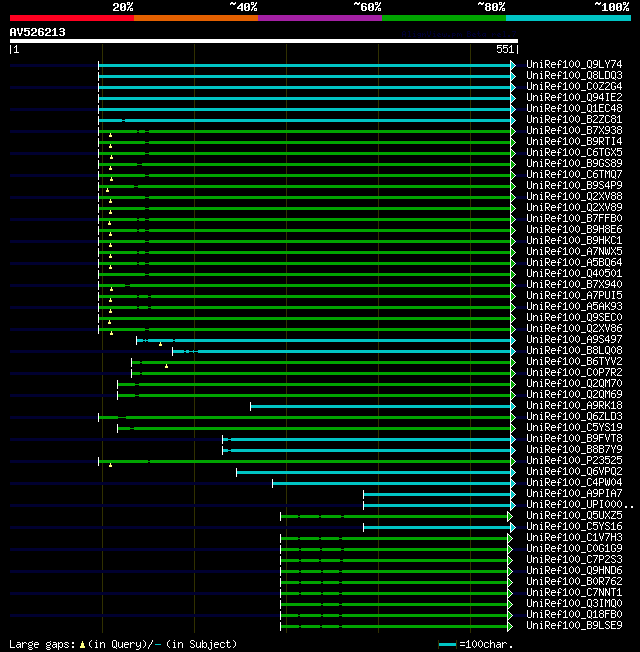Select UniRef100_Q2QM70 label
Screen dimensions: 640x652
coord(574,383)
